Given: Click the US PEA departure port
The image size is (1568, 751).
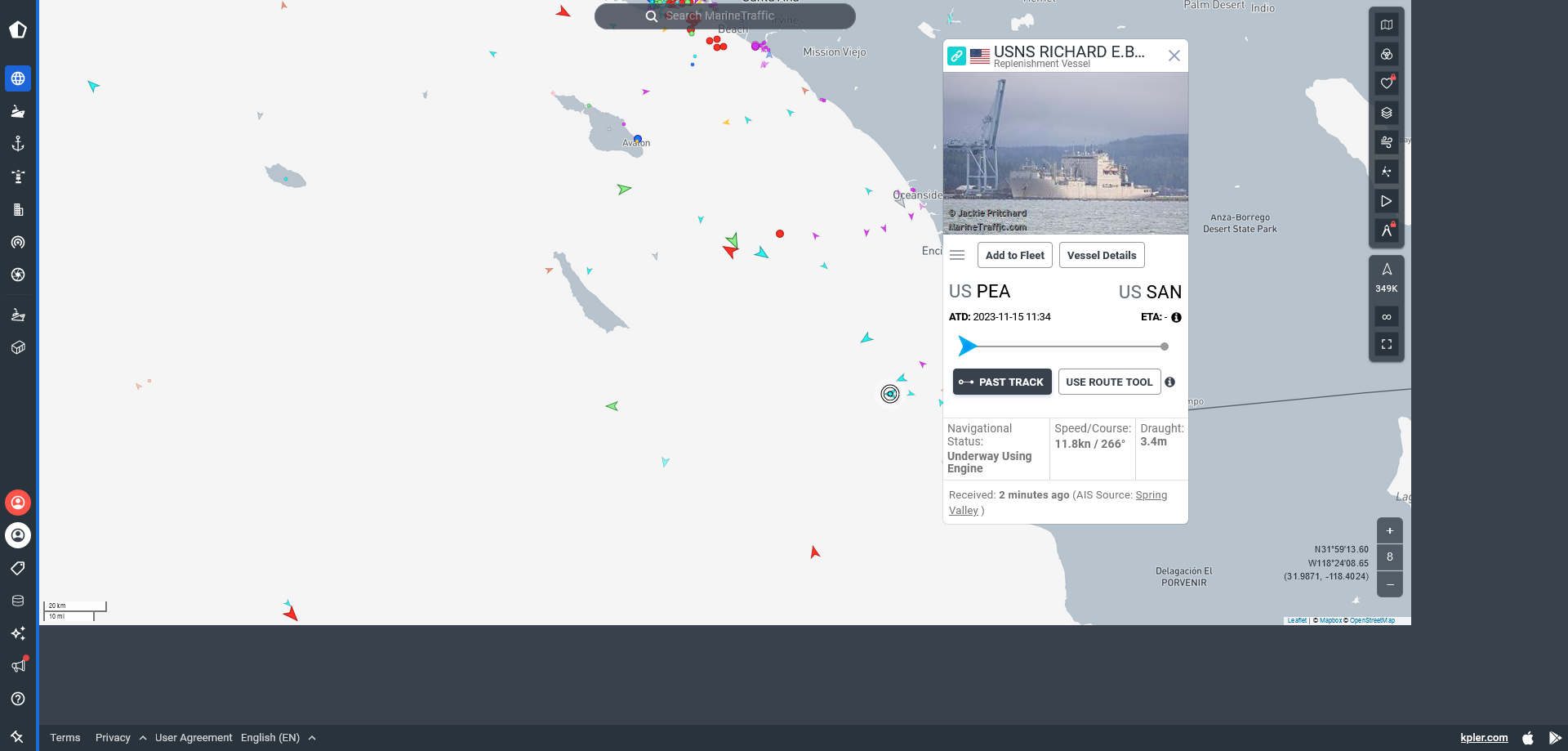Looking at the screenshot, I should tap(979, 292).
